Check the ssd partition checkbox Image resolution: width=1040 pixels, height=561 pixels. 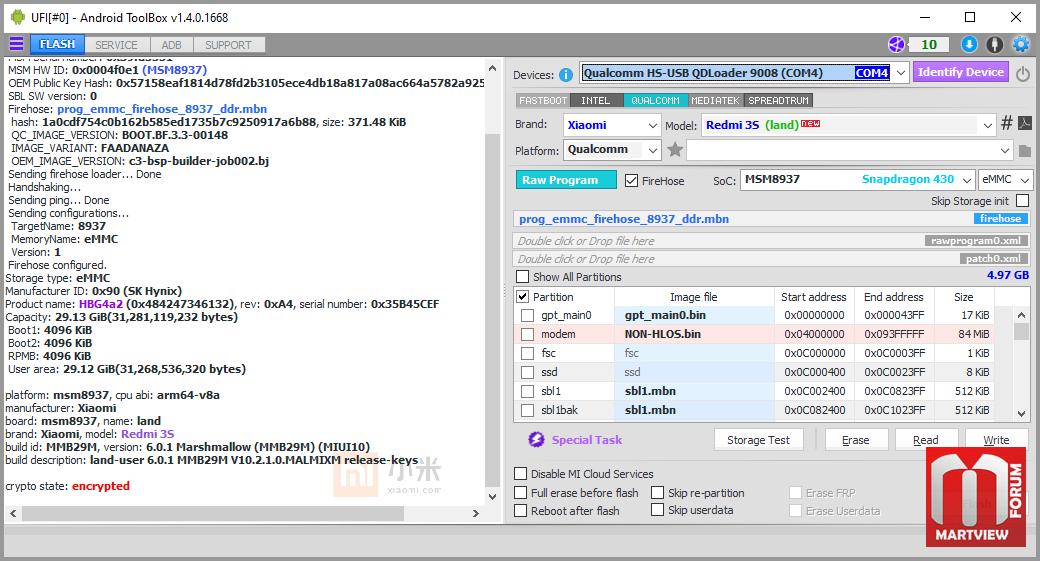[x=527, y=372]
